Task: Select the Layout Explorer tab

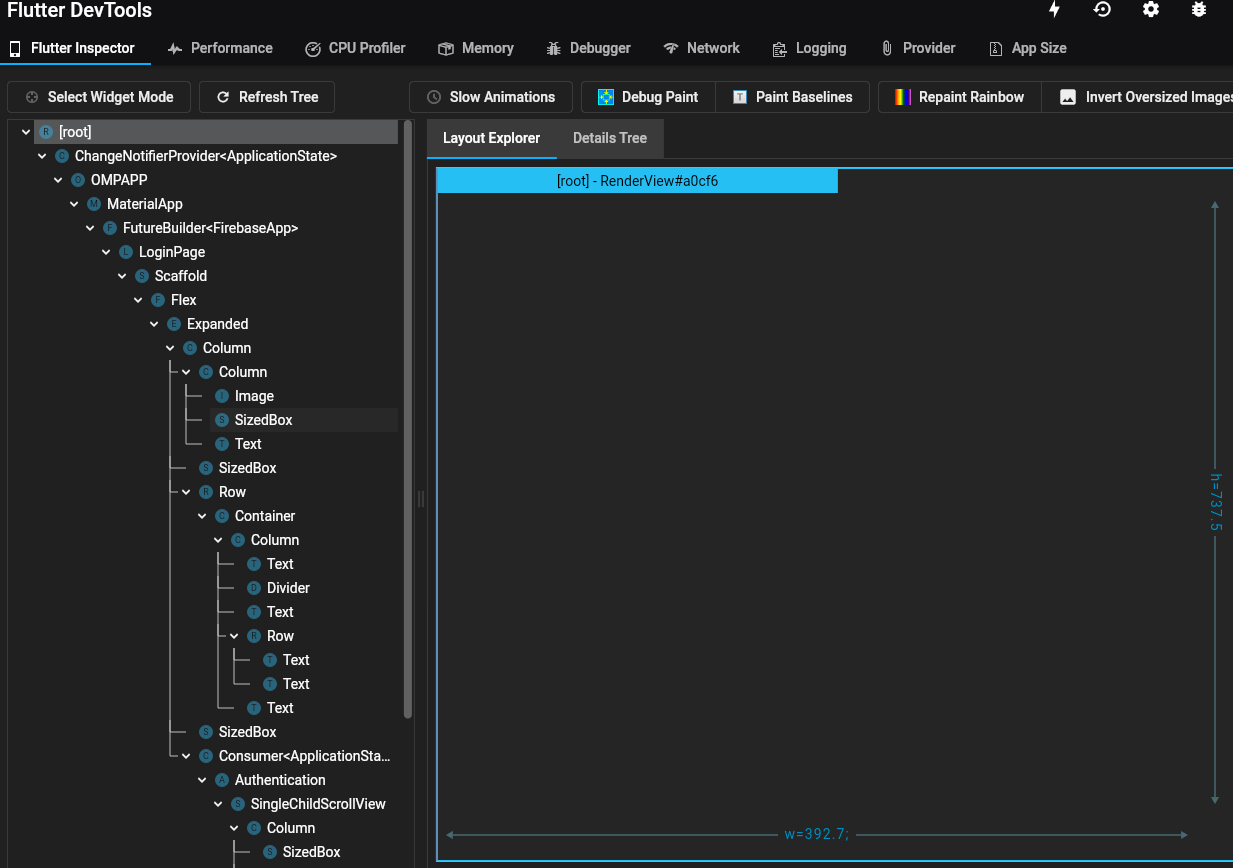Action: click(492, 138)
